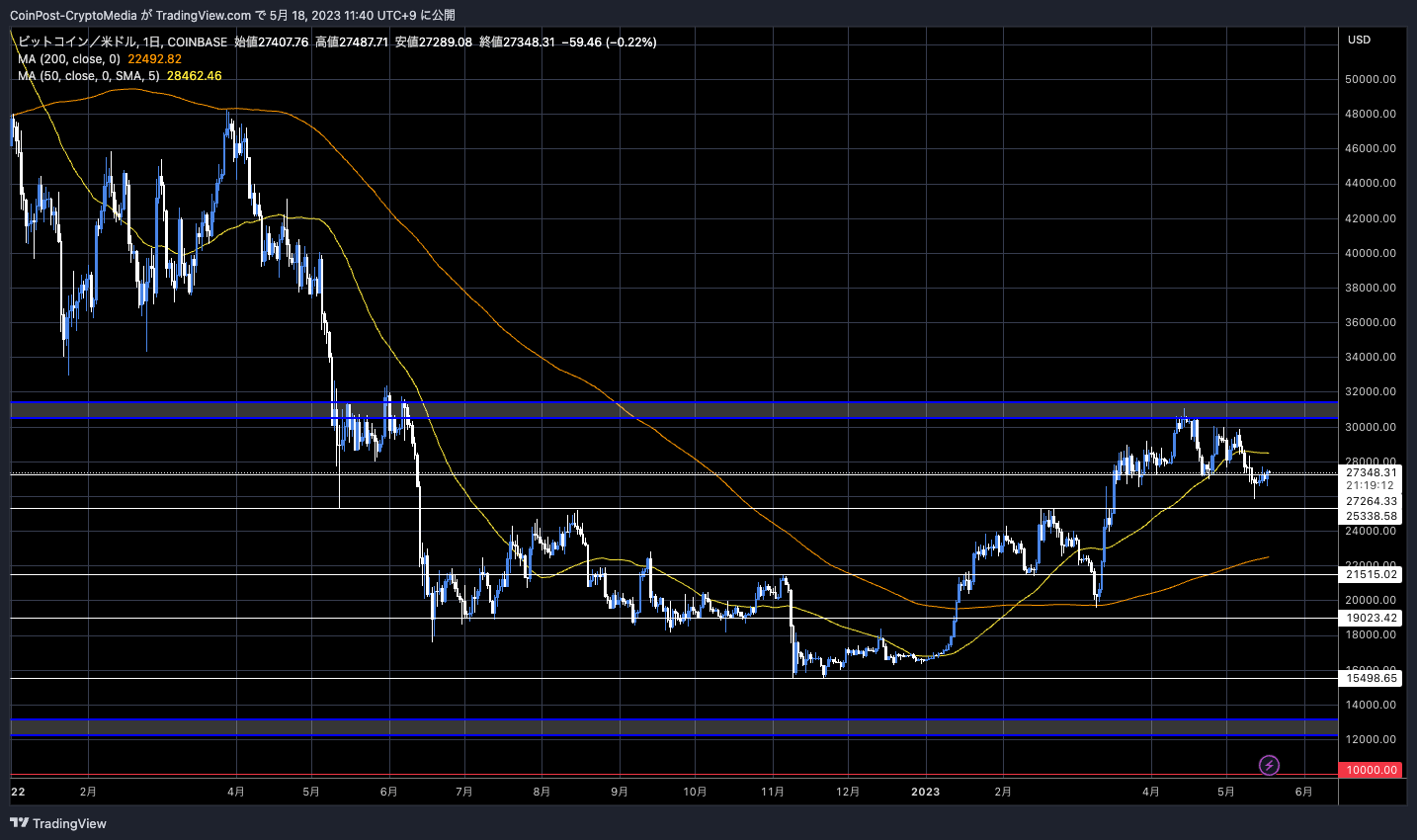Viewport: 1417px width, 840px height.
Task: Click the countdown timer 21:19:12
Action: pyautogui.click(x=1370, y=486)
